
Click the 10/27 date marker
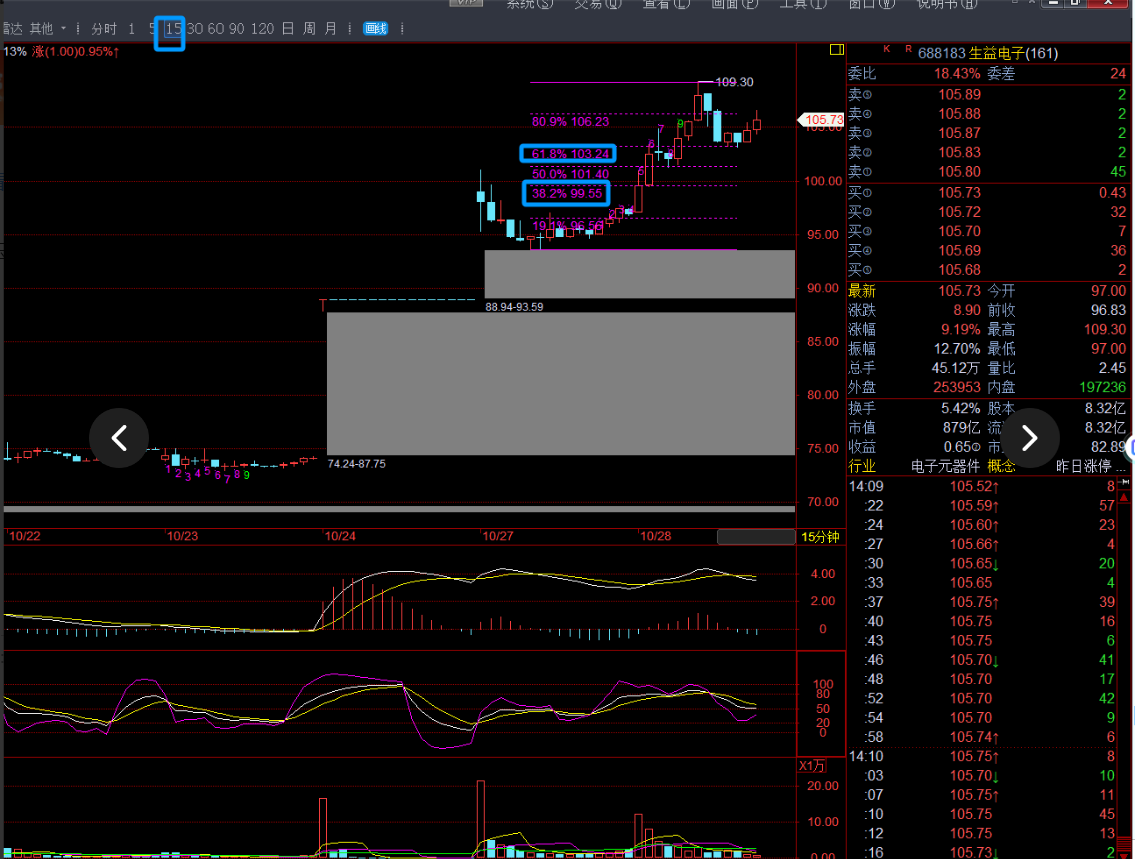498,536
